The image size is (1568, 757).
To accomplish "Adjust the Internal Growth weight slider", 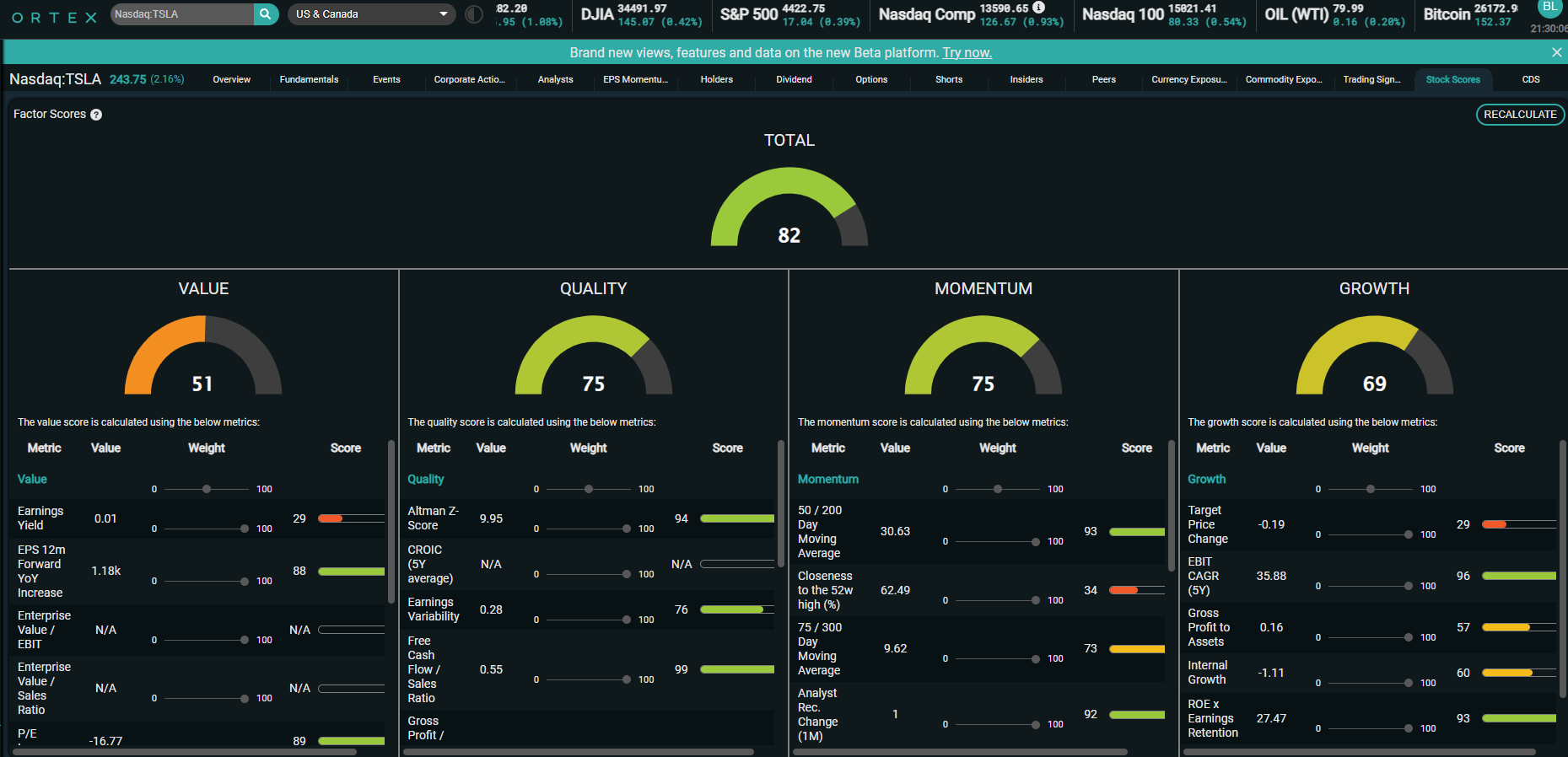I will tap(1371, 683).
